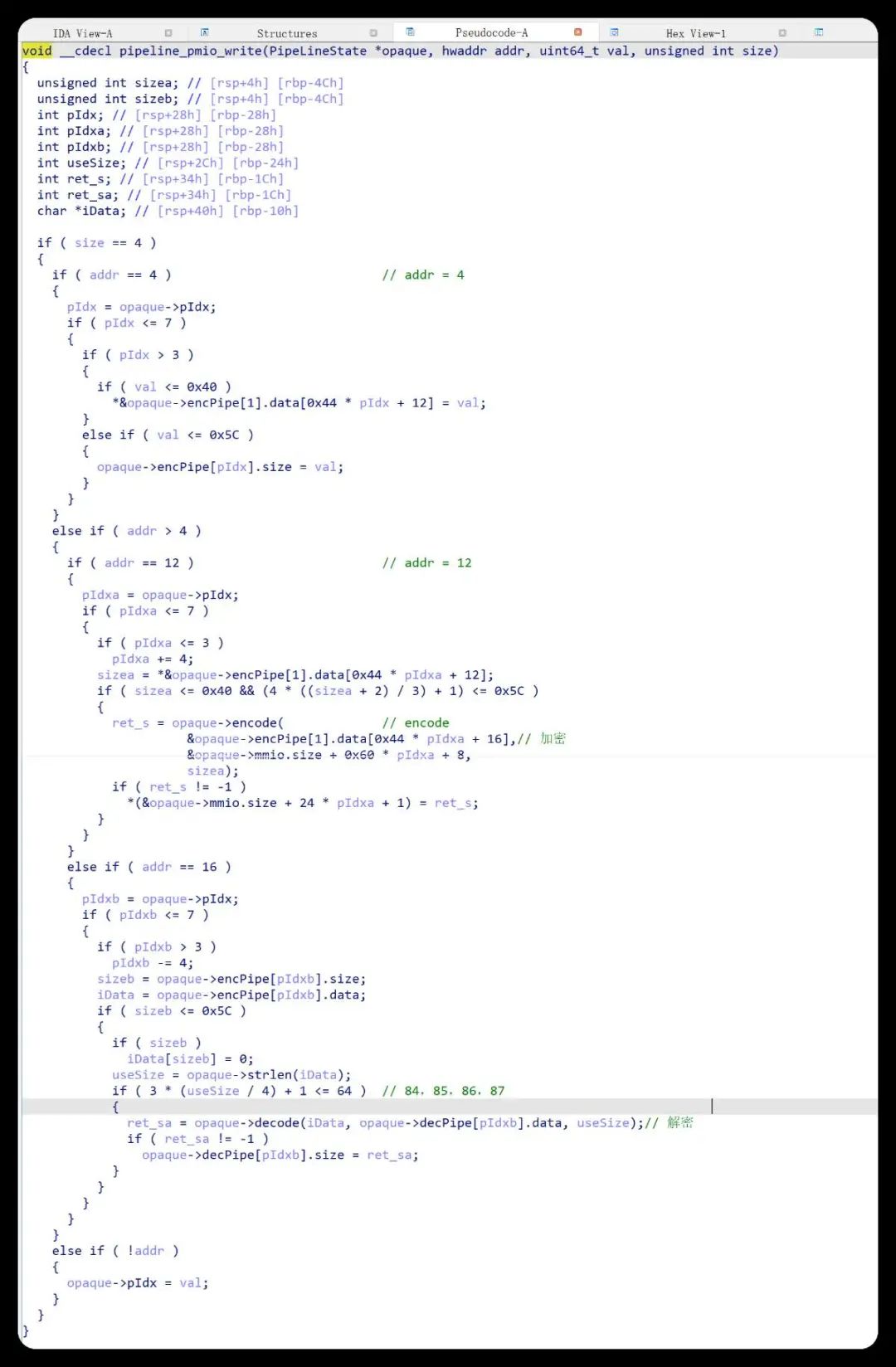Open the Hex View-1 tab

tap(695, 33)
